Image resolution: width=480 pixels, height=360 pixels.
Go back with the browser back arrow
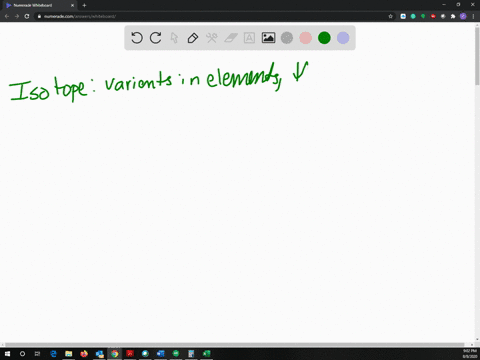tap(7, 16)
